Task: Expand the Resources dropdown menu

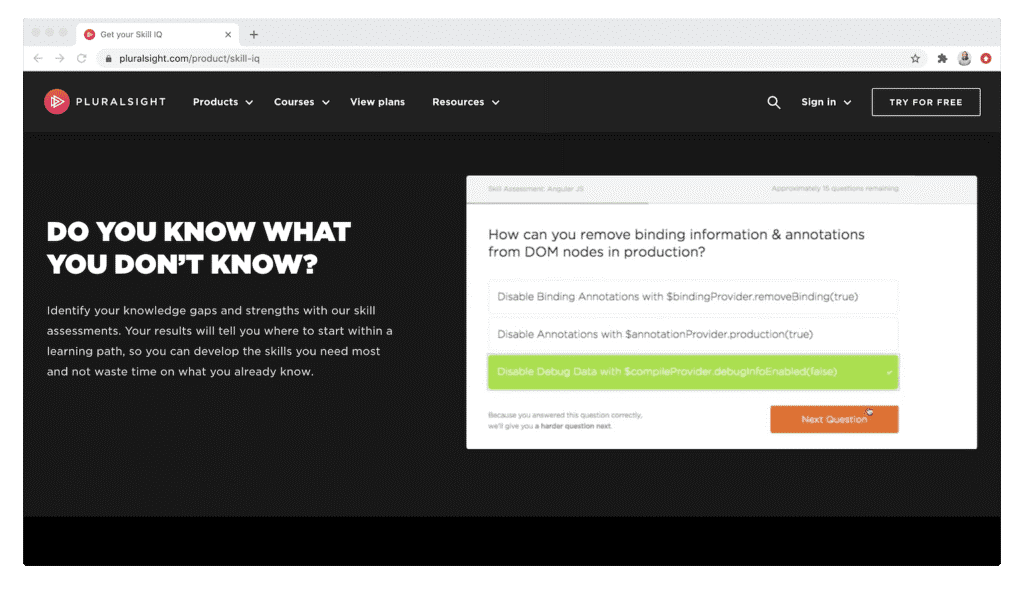Action: tap(466, 102)
